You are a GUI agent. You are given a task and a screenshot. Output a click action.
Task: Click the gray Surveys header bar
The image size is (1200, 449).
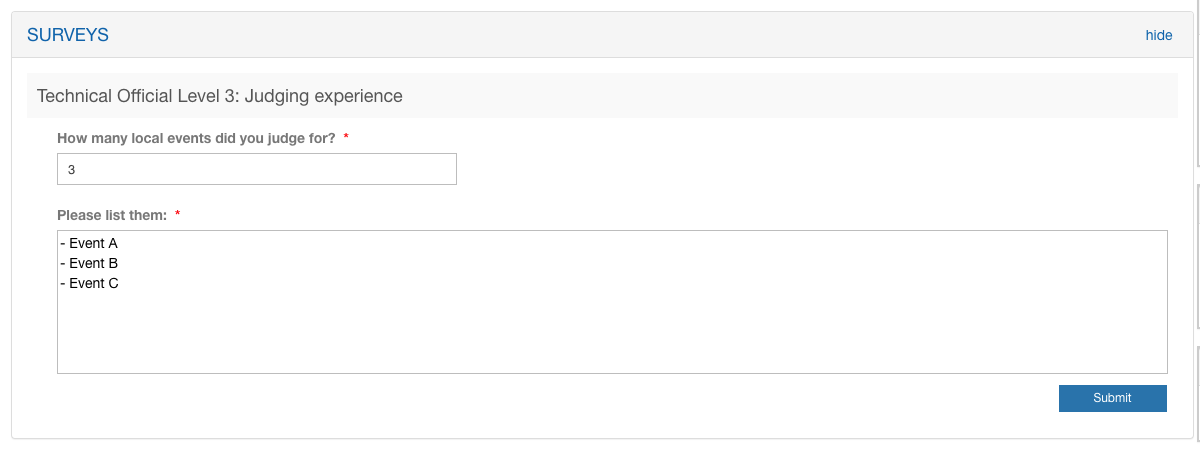(600, 35)
